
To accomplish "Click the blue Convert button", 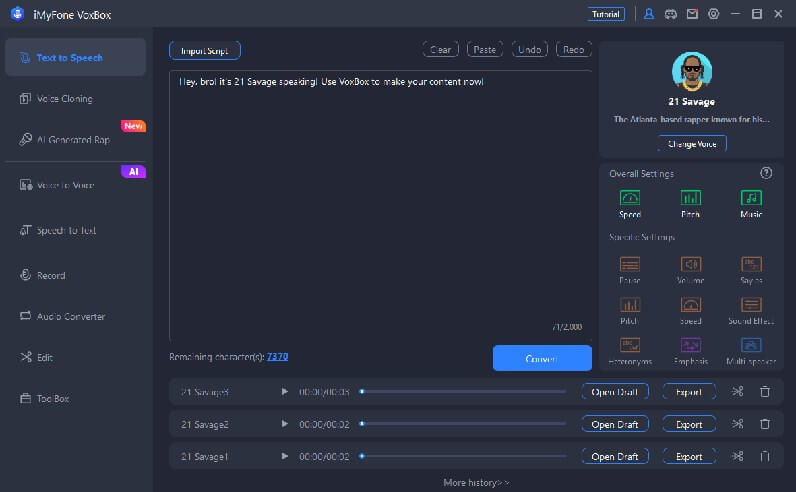I will 542,358.
